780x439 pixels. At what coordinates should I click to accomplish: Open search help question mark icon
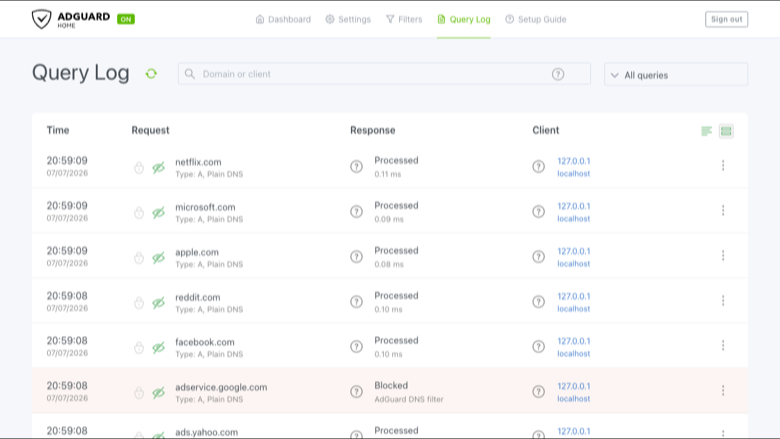pos(558,74)
